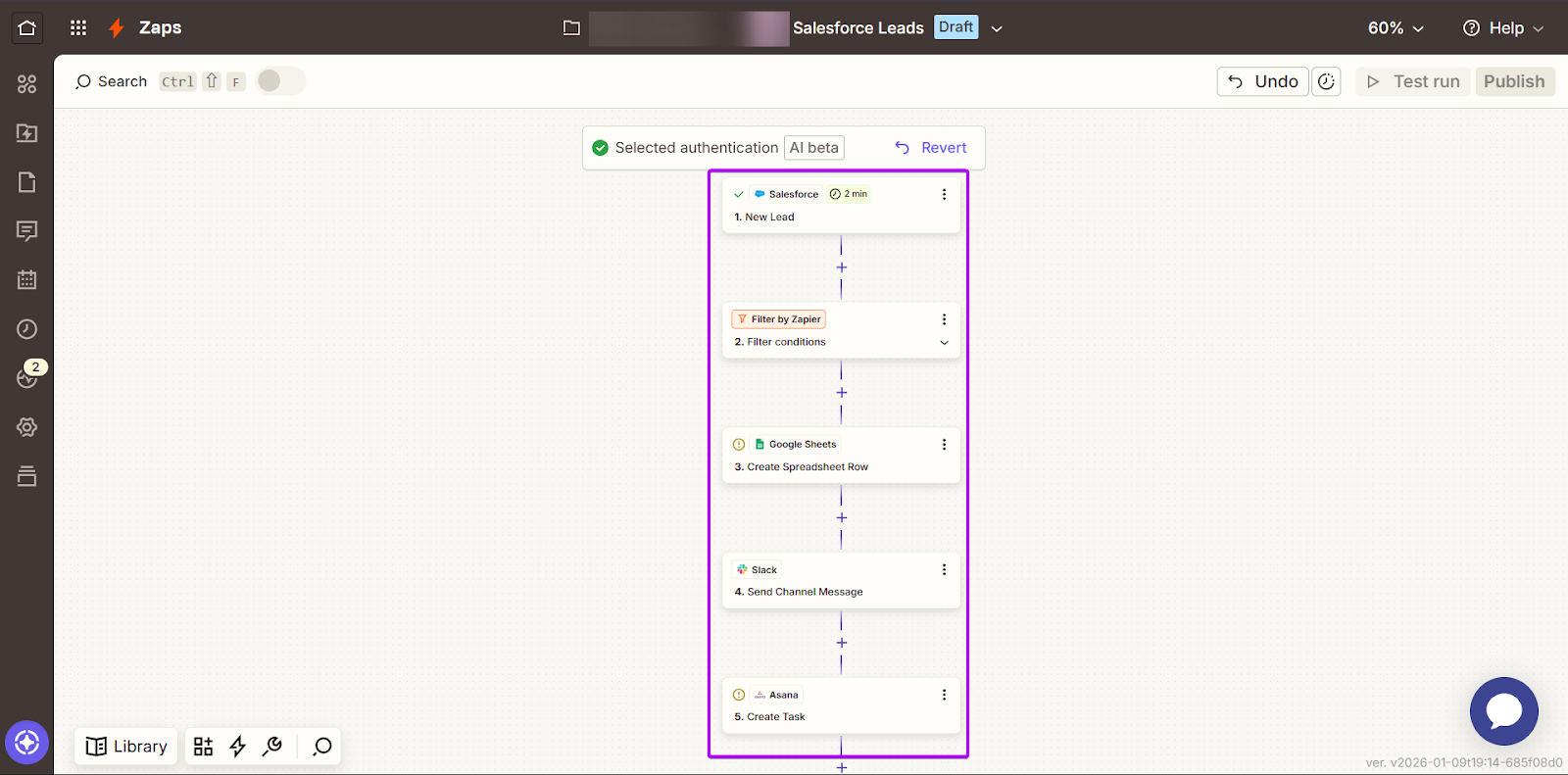The width and height of the screenshot is (1568, 775).
Task: Open sidebar history clock icon
Action: click(x=27, y=329)
